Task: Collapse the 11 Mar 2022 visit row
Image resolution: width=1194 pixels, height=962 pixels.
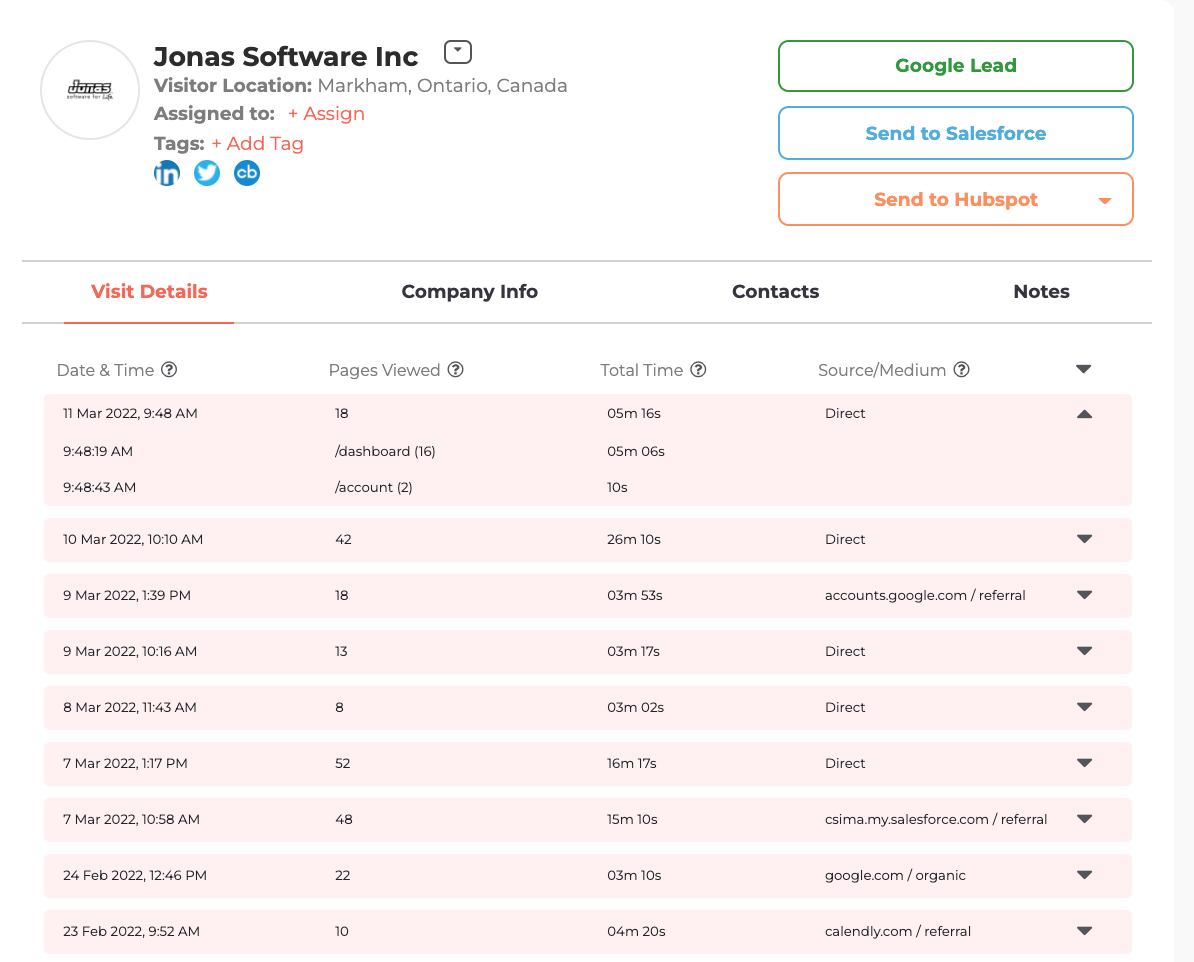Action: [1084, 414]
